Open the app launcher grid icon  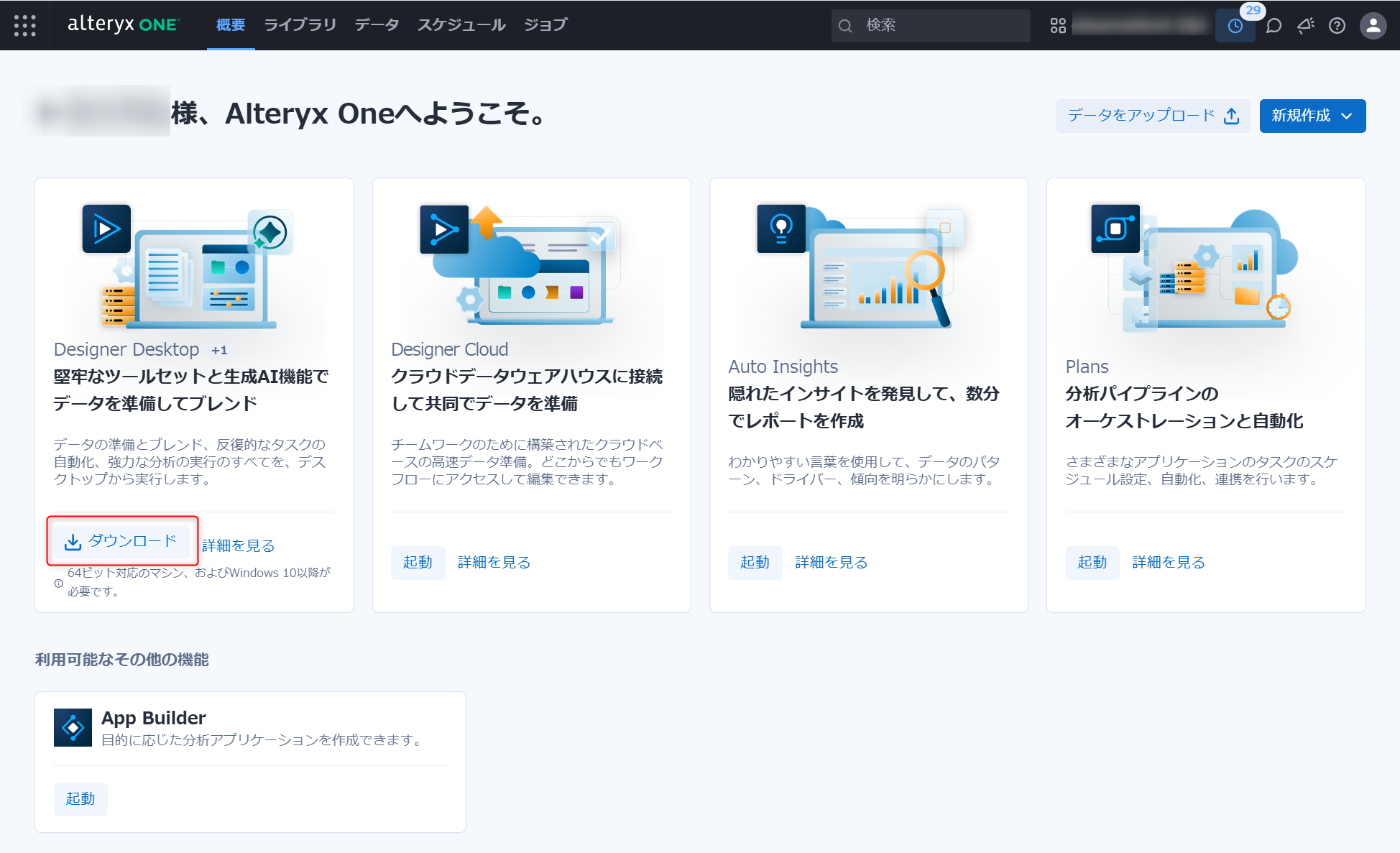(25, 25)
